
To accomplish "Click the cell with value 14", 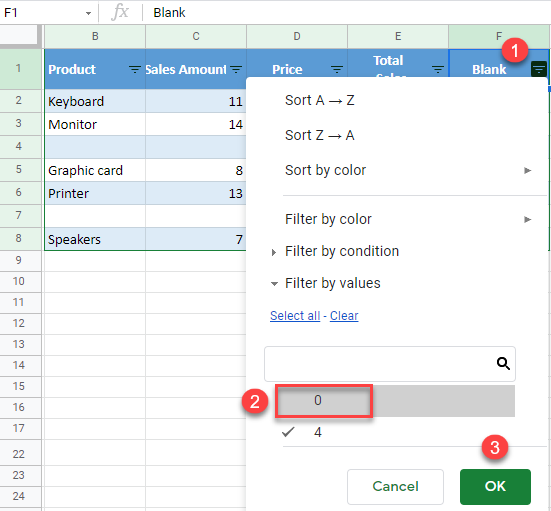I will pyautogui.click(x=196, y=124).
